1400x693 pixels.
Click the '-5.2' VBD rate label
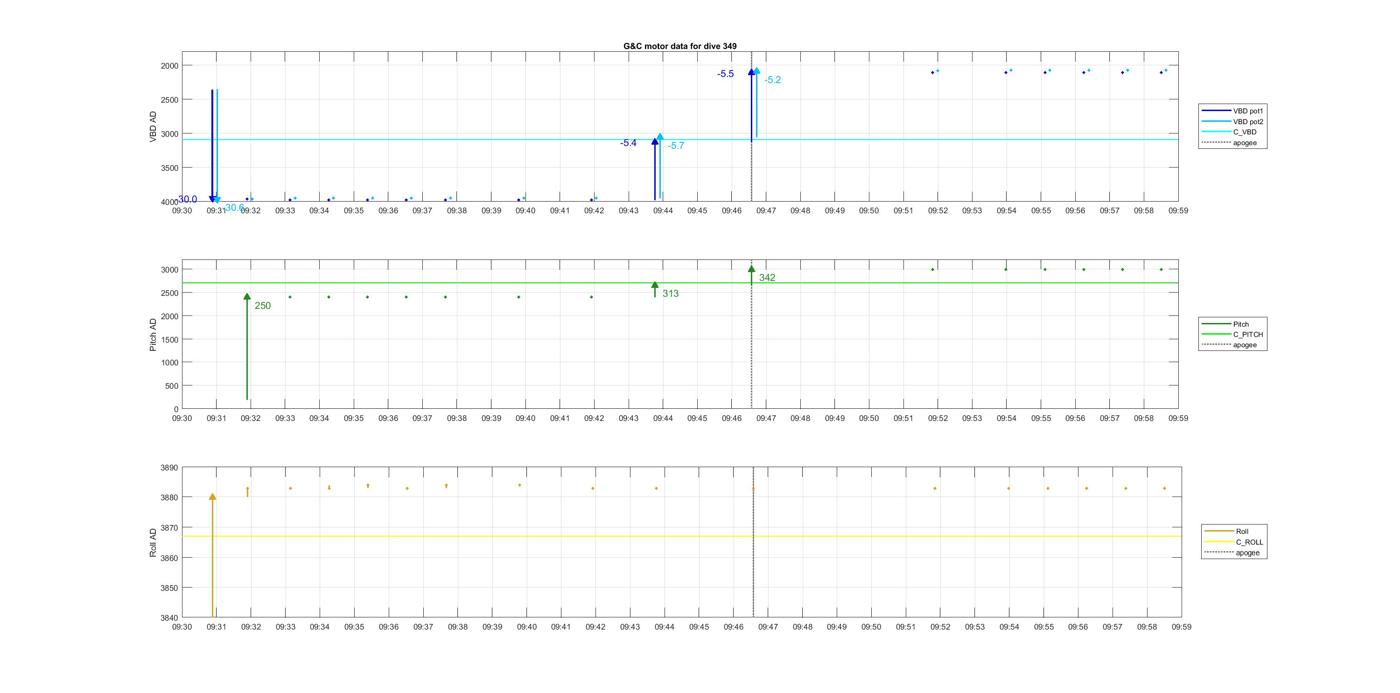pyautogui.click(x=773, y=80)
